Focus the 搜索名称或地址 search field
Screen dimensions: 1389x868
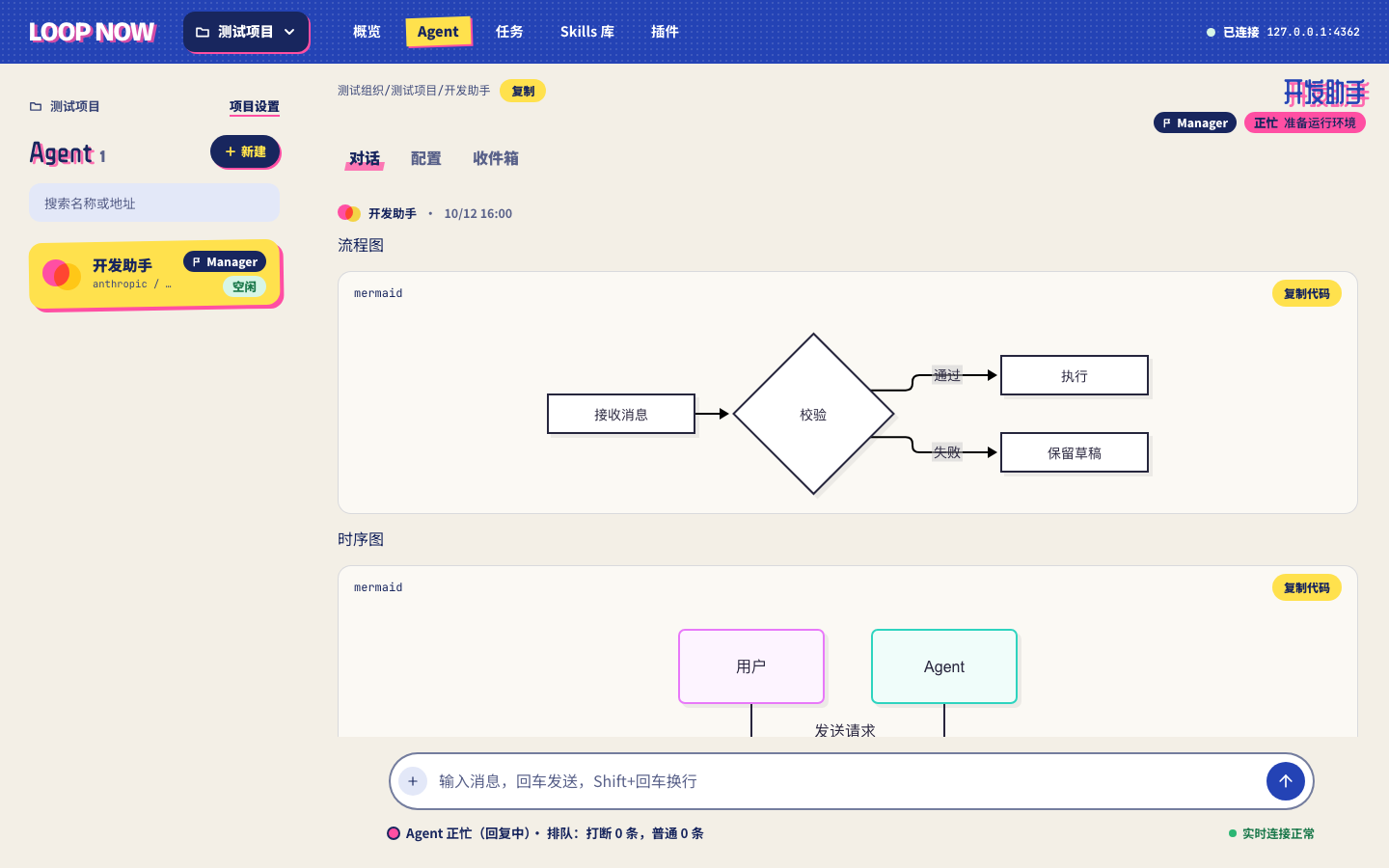(154, 203)
